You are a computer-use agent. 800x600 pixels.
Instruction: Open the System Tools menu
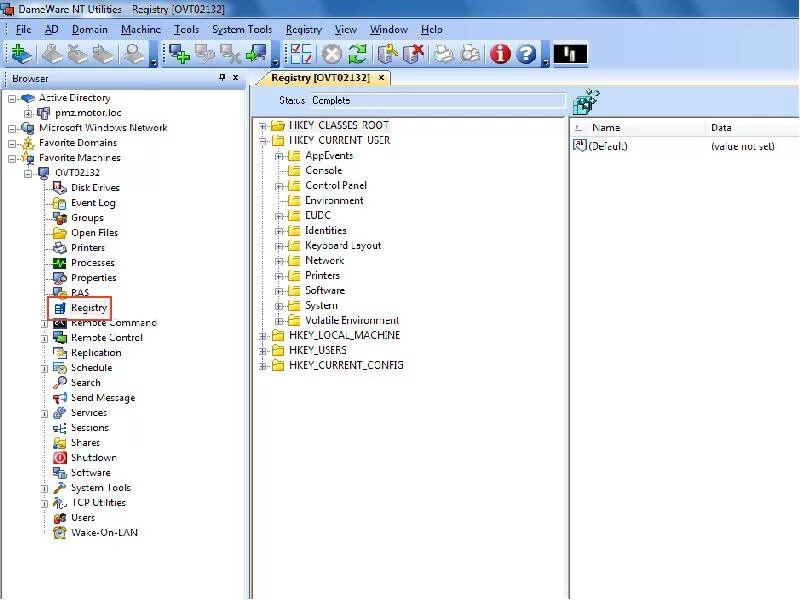(242, 30)
